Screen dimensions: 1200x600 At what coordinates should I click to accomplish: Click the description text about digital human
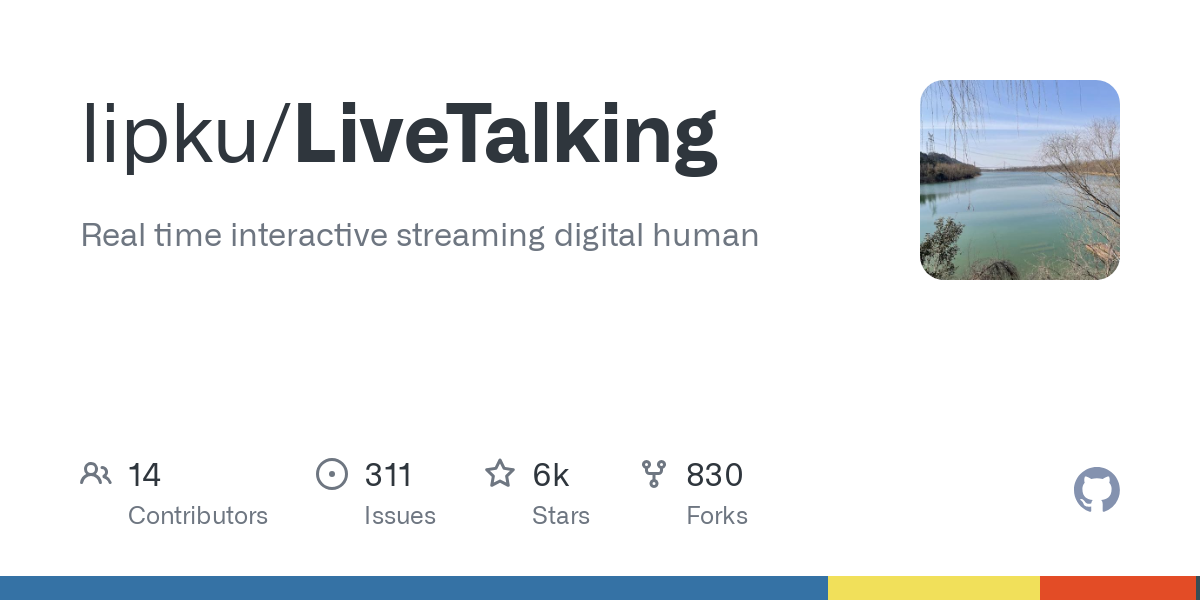pyautogui.click(x=420, y=236)
